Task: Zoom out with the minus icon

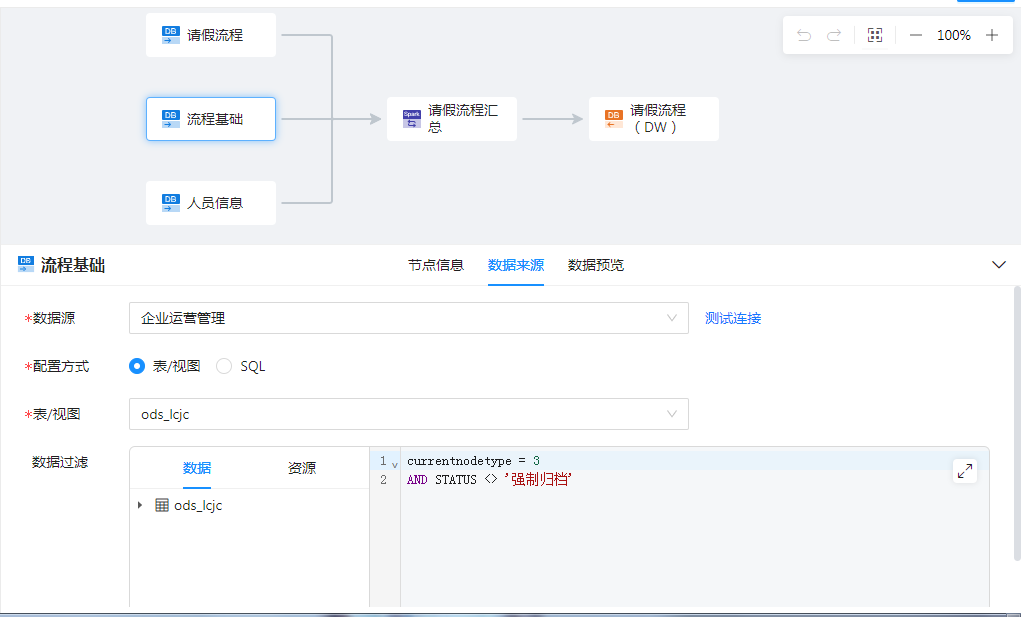Action: click(x=916, y=35)
